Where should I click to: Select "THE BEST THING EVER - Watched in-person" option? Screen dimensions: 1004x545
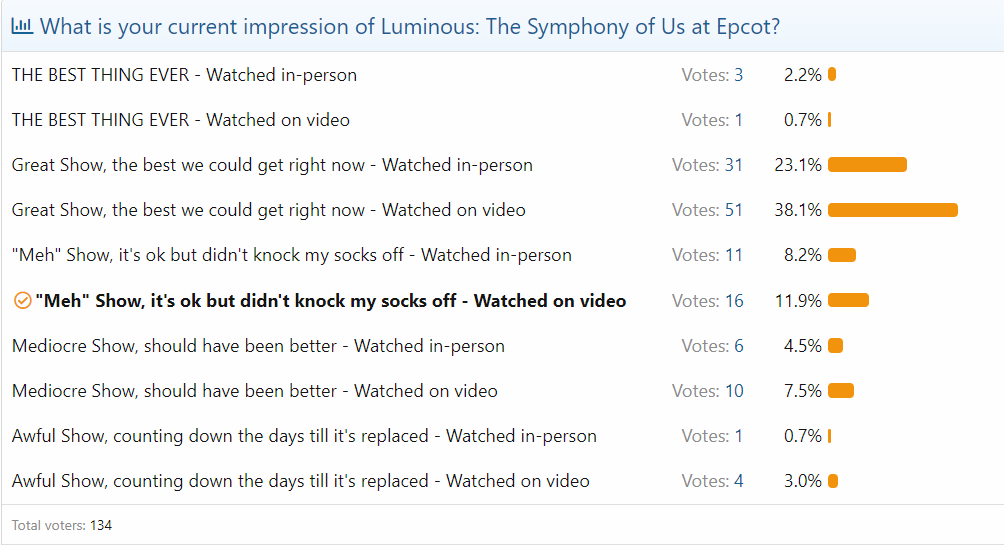(184, 75)
